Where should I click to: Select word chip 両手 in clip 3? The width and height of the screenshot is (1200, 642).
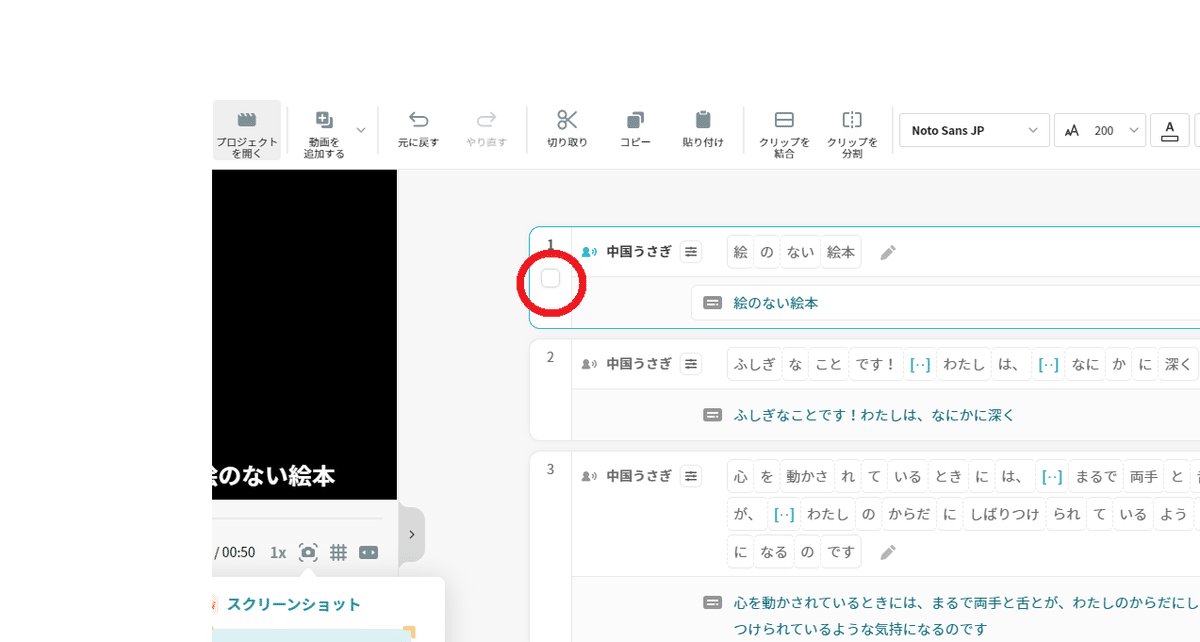coord(1143,476)
